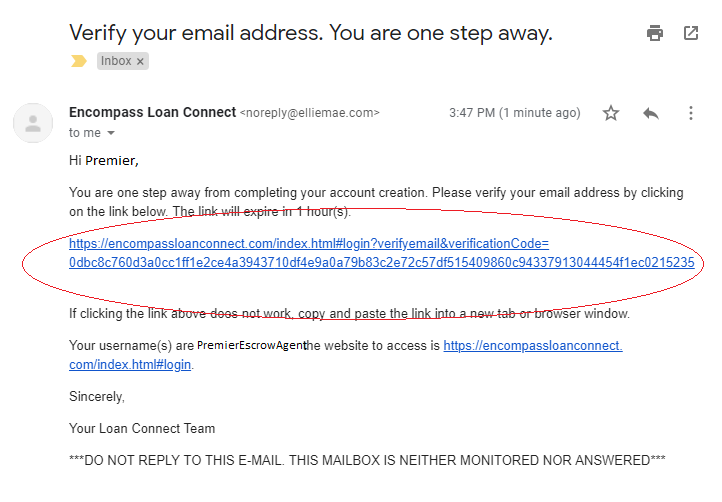Open the email in a new window
Screen dimensions: 722x502
pyautogui.click(x=691, y=33)
